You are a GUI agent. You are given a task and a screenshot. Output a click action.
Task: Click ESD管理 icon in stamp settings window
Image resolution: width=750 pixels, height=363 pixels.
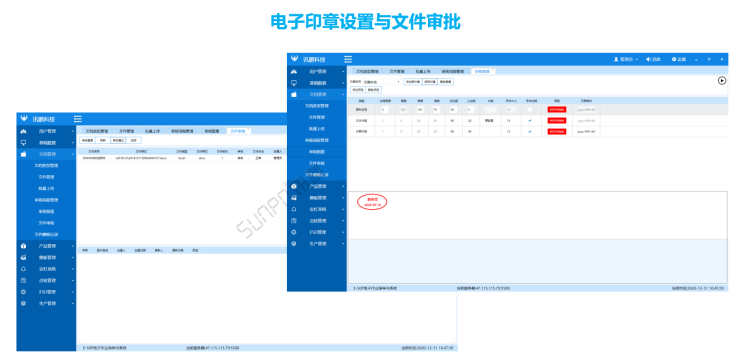pos(294,232)
